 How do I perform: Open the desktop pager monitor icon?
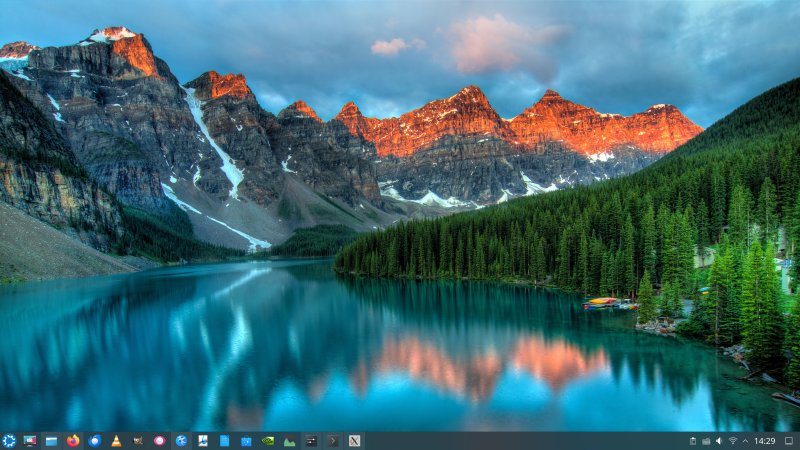point(30,441)
